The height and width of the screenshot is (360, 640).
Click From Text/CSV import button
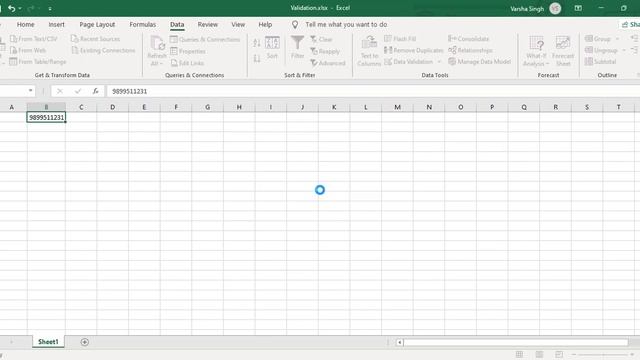(x=34, y=39)
